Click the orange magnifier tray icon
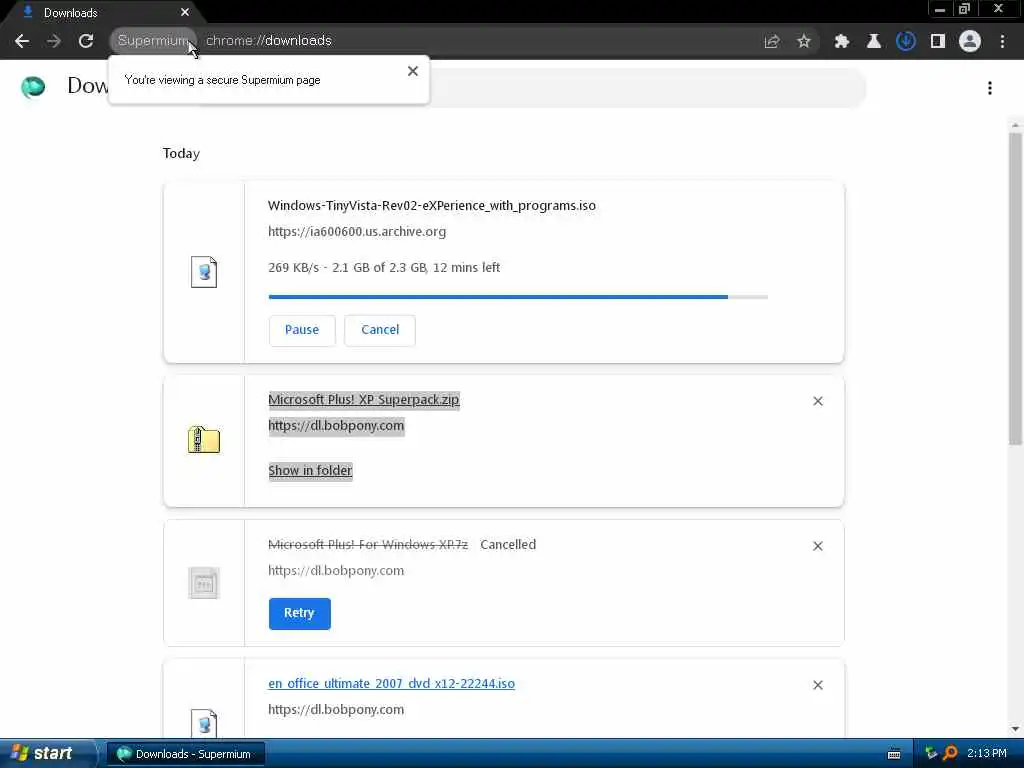This screenshot has width=1024, height=768. (x=950, y=754)
